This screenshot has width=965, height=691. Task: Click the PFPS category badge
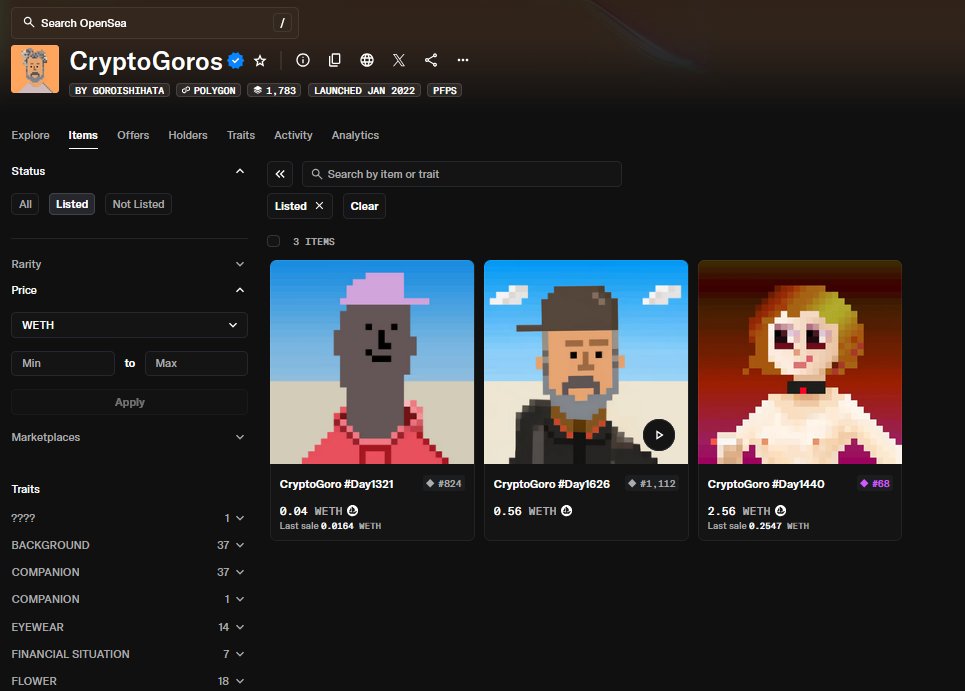[x=444, y=90]
